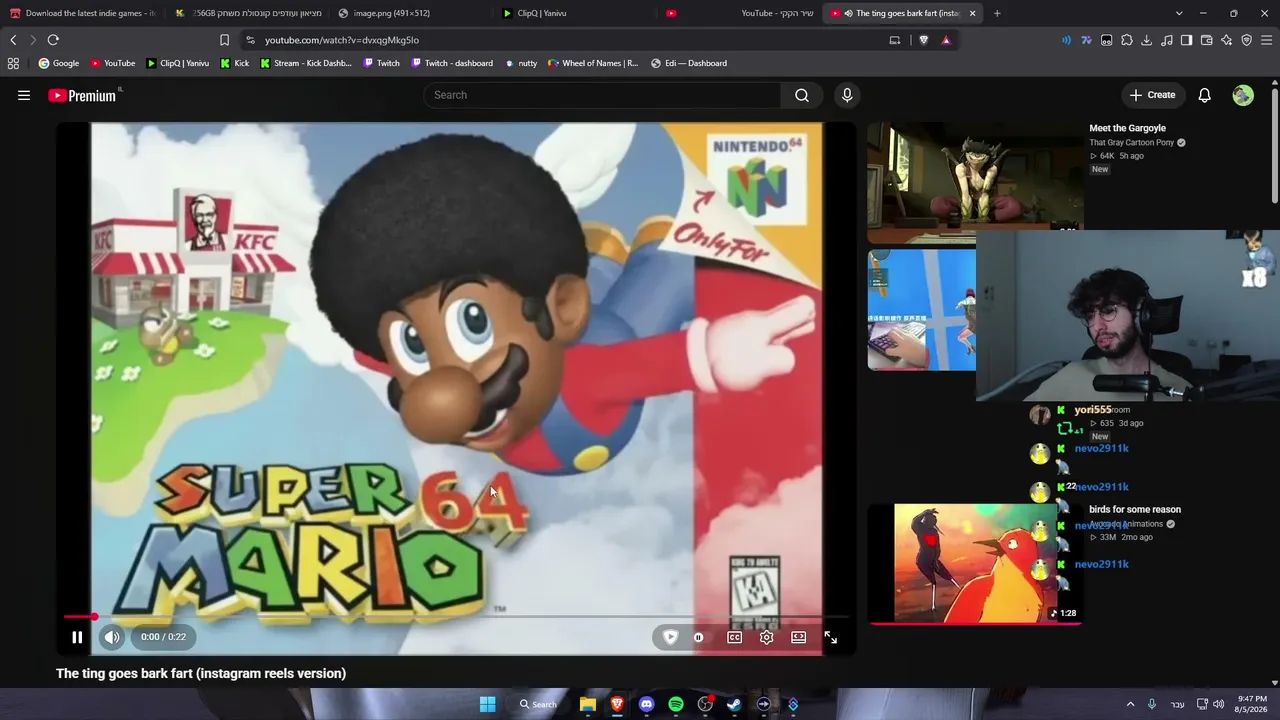
Task: Mute the video volume speaker
Action: pos(112,637)
